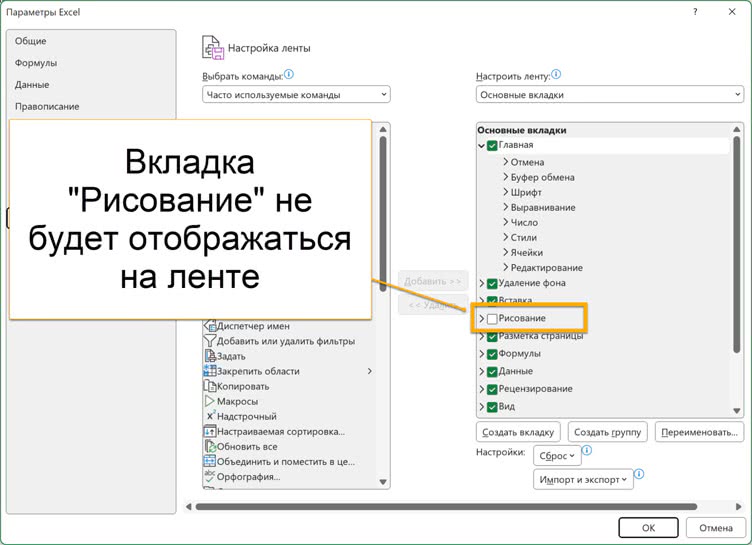Expand the Выравнивание group

[x=505, y=207]
